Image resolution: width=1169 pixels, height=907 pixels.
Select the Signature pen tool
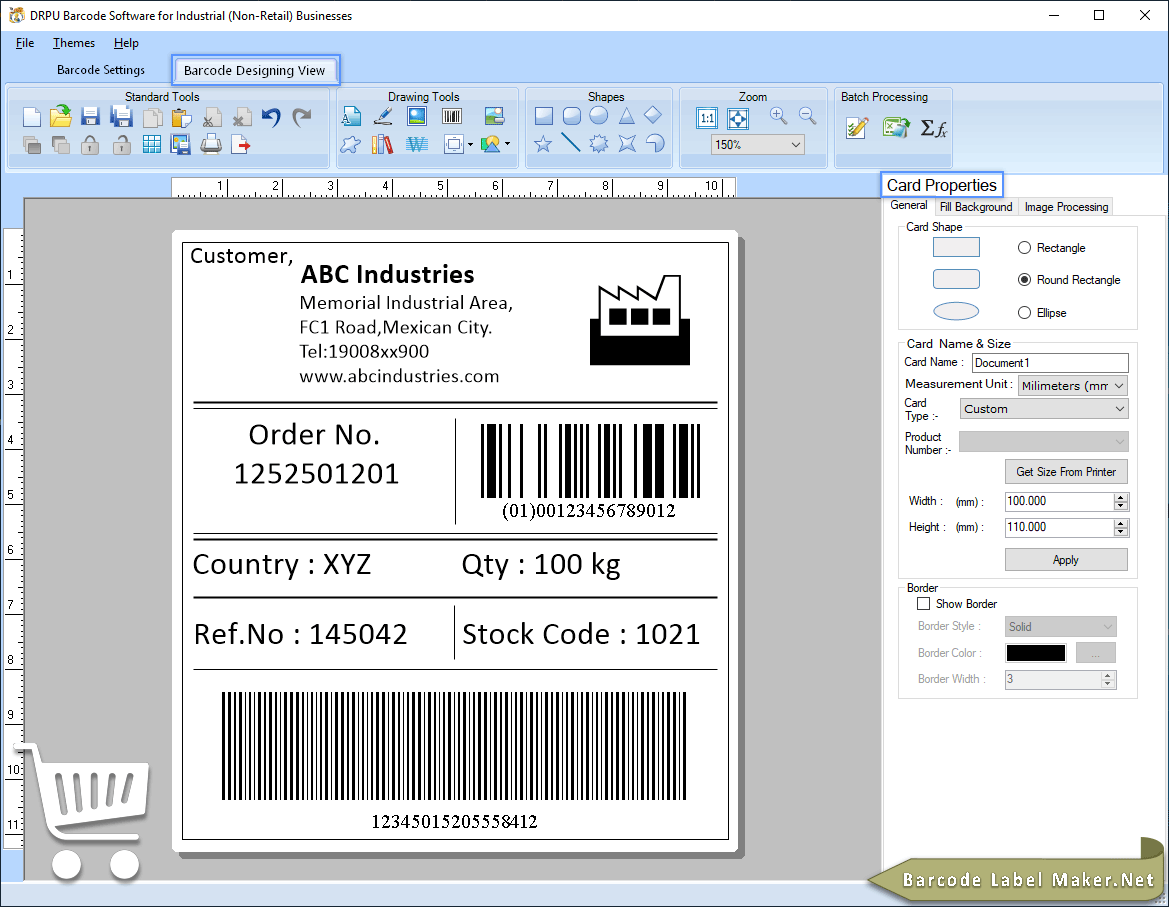(x=382, y=116)
